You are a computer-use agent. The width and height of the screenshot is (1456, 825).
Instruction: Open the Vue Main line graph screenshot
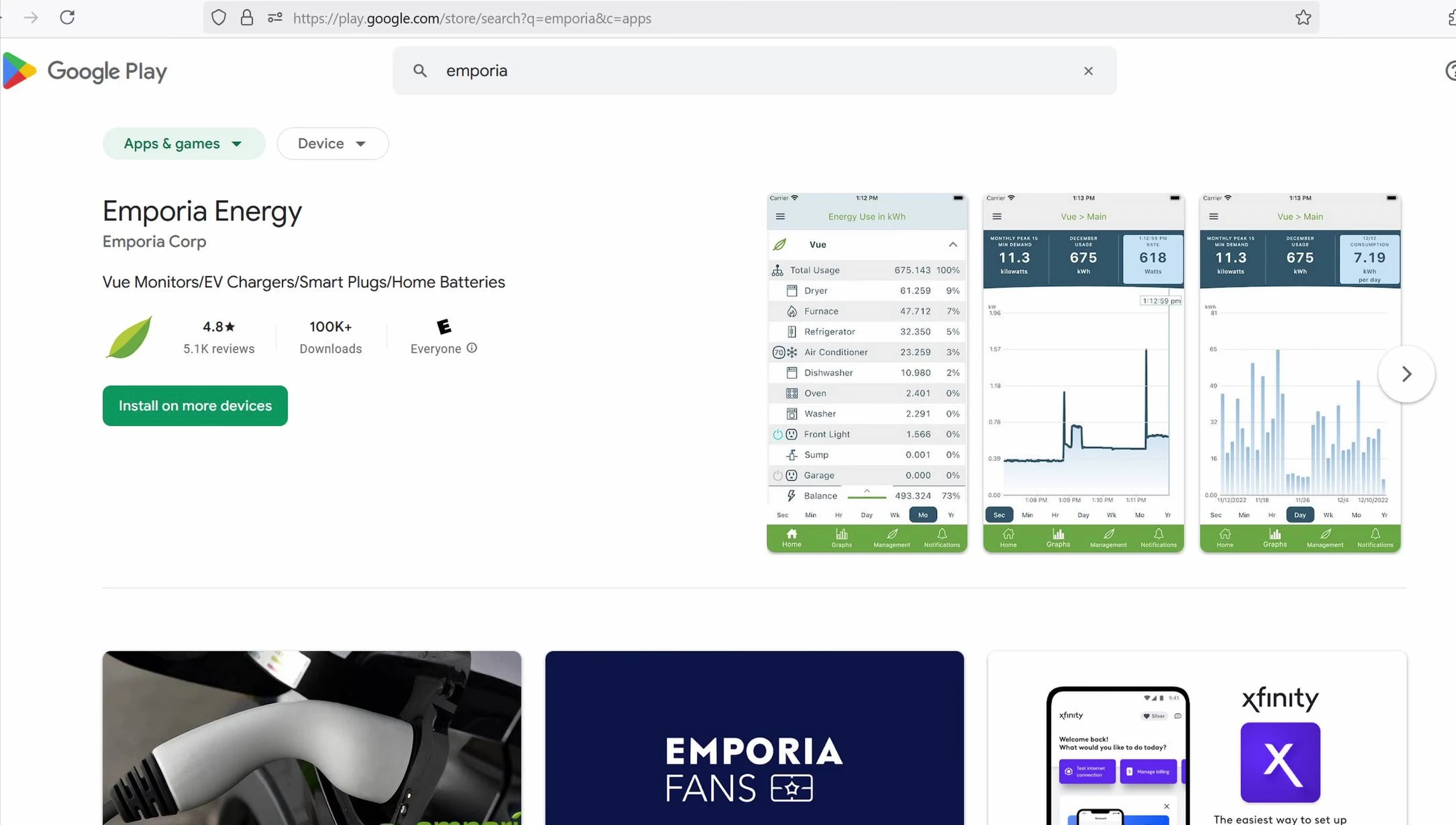1083,373
